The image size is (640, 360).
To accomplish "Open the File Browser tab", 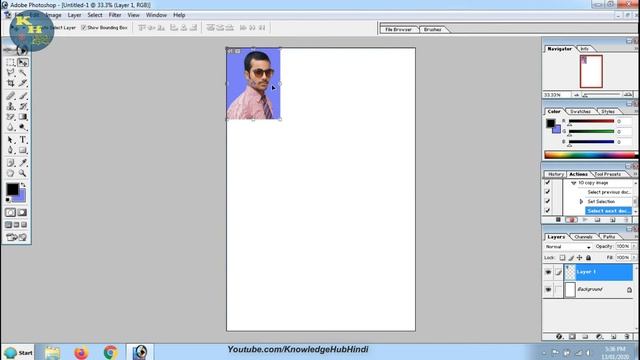I will pyautogui.click(x=398, y=29).
